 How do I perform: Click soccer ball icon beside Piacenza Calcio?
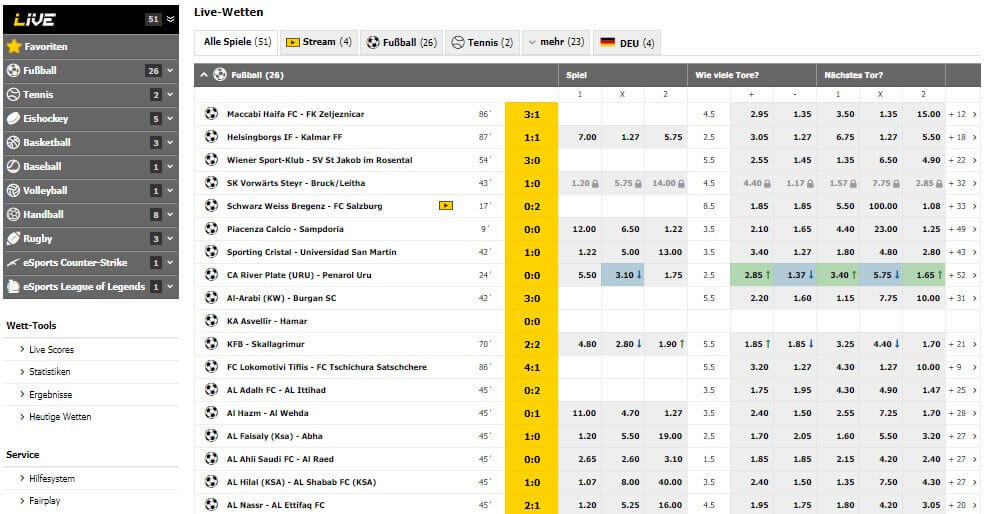click(211, 229)
